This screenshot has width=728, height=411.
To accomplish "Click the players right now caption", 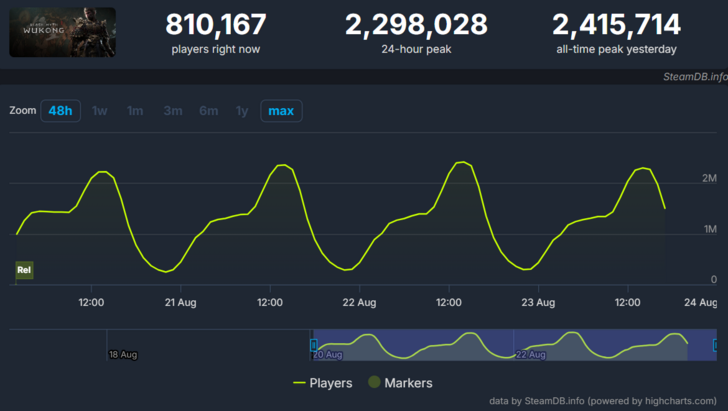I will point(216,49).
